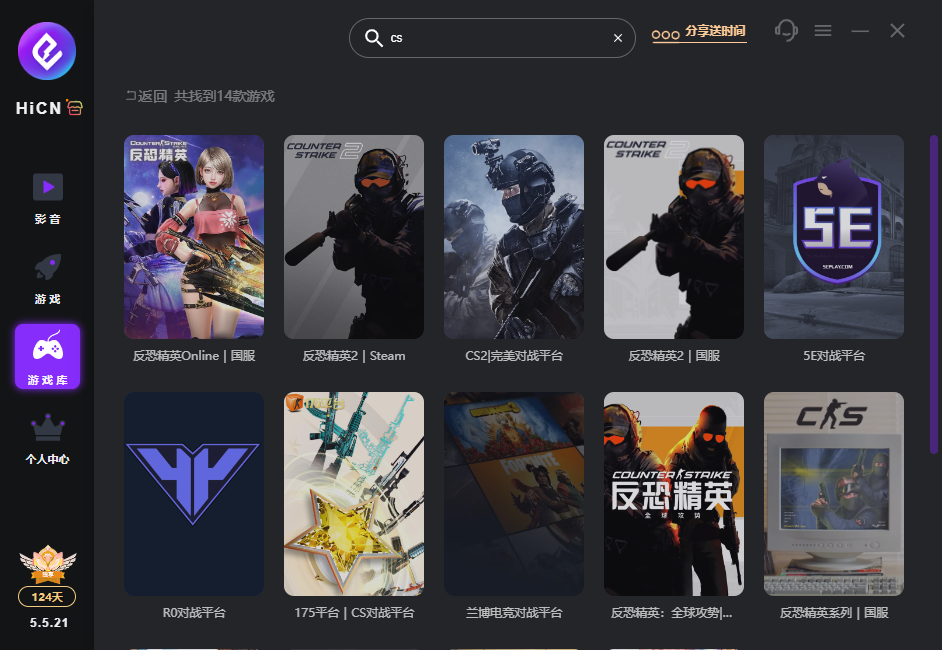The height and width of the screenshot is (650, 942).
Task: Select 反恐精英Online 国服 game cover
Action: pyautogui.click(x=194, y=237)
